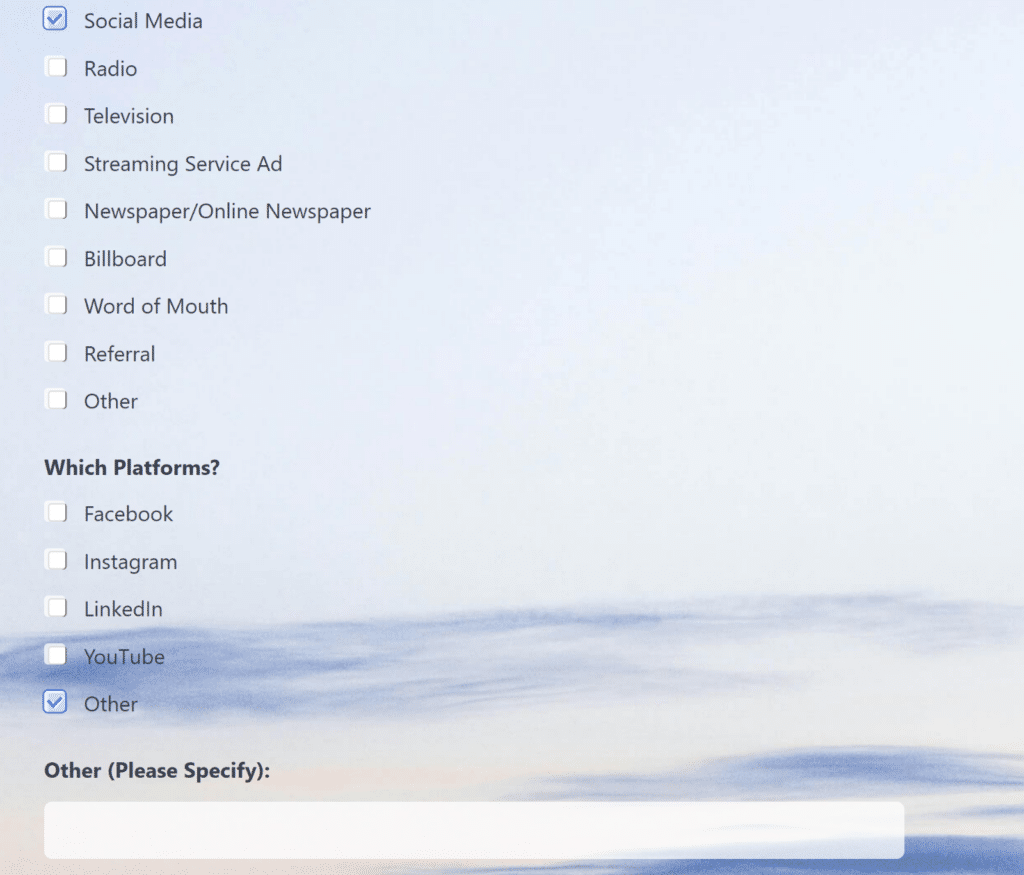Mark the Billboard checkbox
The image size is (1024, 875).
56,257
